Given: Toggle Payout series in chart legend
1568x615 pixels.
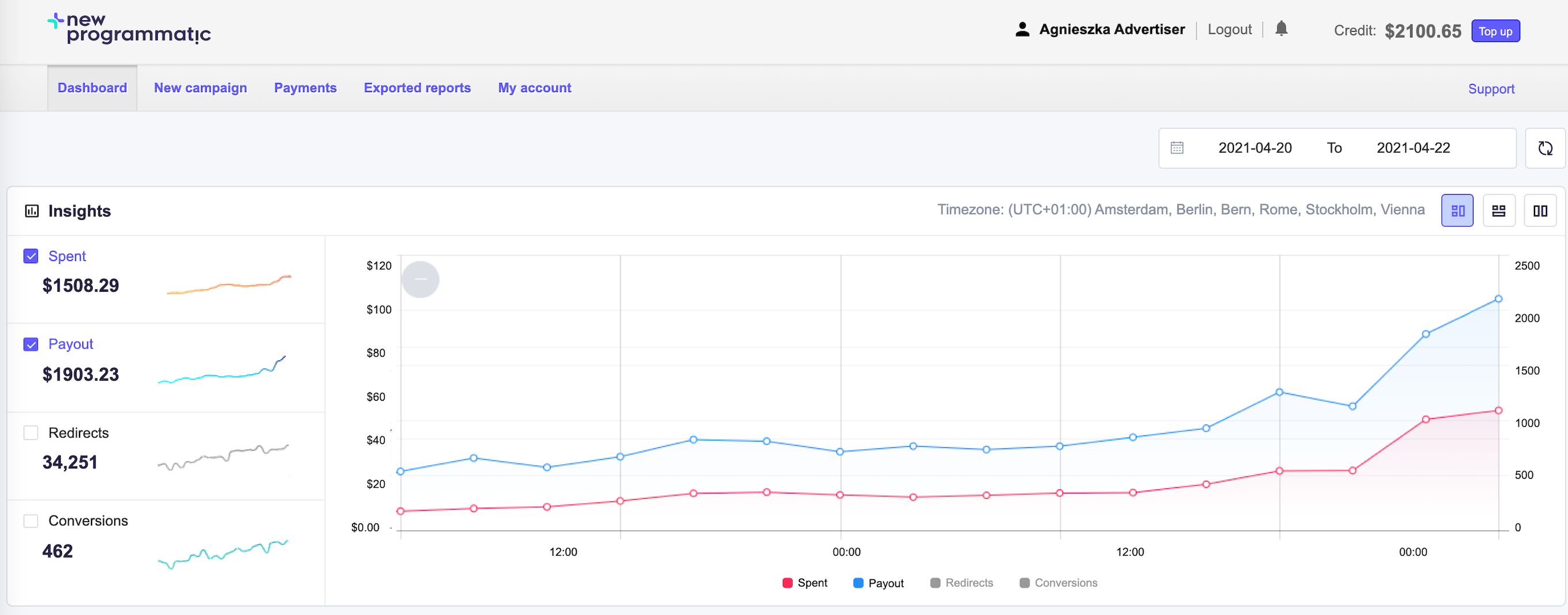Looking at the screenshot, I should 878,583.
